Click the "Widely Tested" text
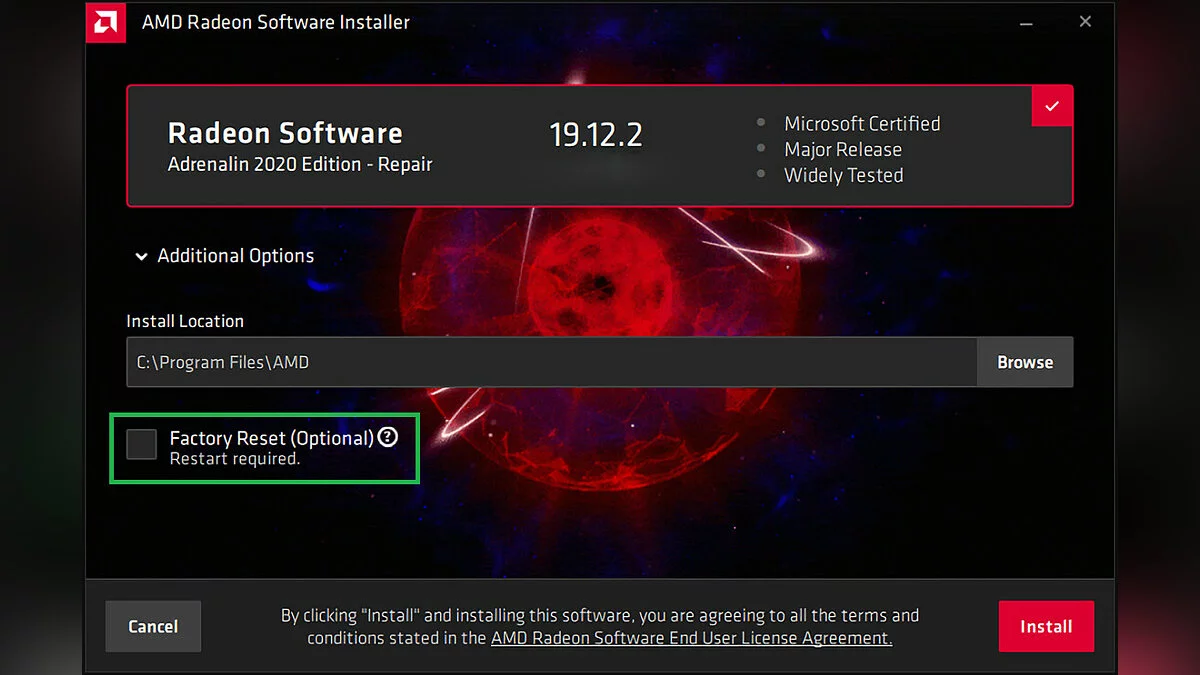The width and height of the screenshot is (1200, 675). click(x=844, y=176)
